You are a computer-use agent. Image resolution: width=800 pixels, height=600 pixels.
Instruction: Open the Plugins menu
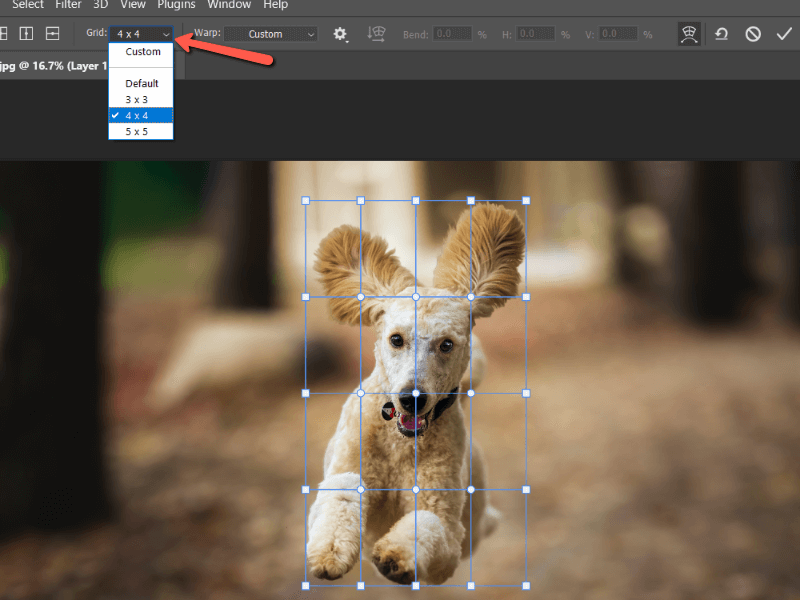[176, 6]
